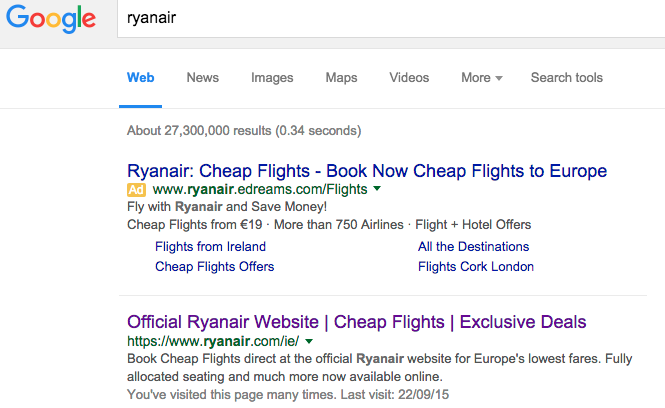Click the Google logo

click(51, 18)
